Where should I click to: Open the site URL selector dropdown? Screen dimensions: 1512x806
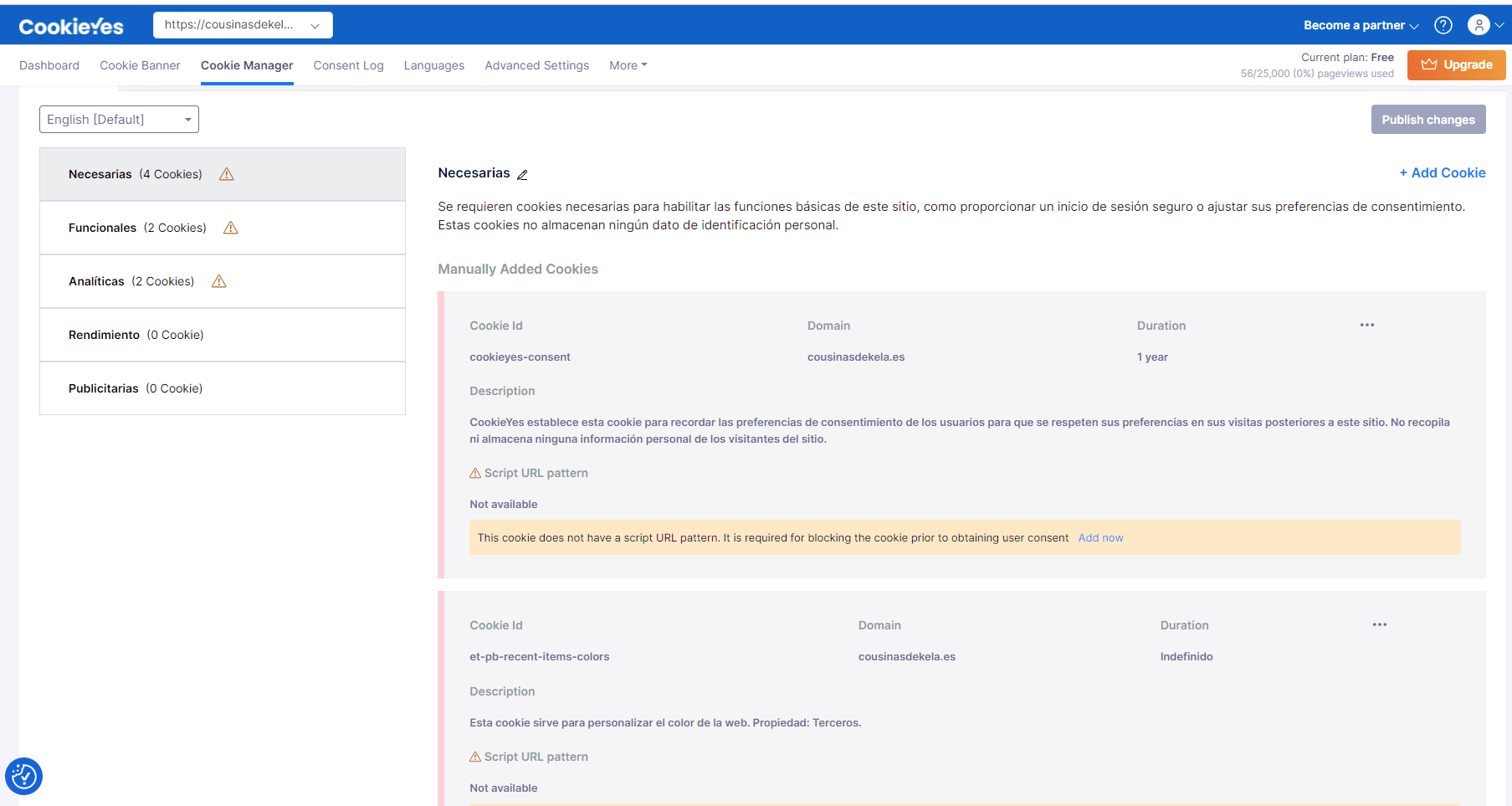243,25
